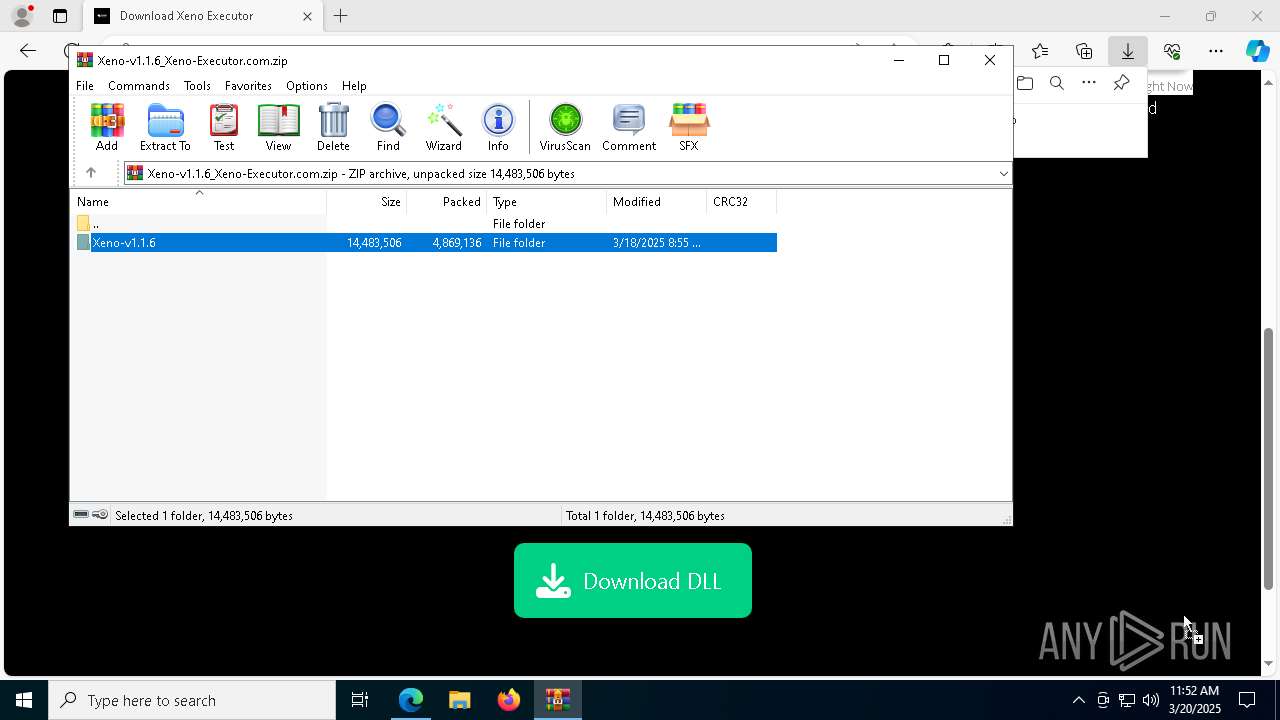This screenshot has width=1280, height=720.
Task: Close the Download Xeno Executor tab
Action: (x=307, y=16)
